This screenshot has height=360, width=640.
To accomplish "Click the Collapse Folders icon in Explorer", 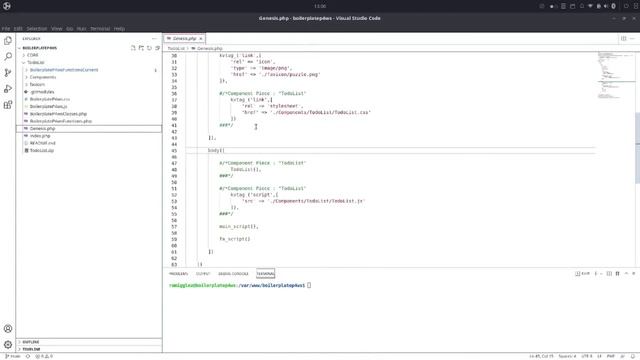I will (158, 48).
